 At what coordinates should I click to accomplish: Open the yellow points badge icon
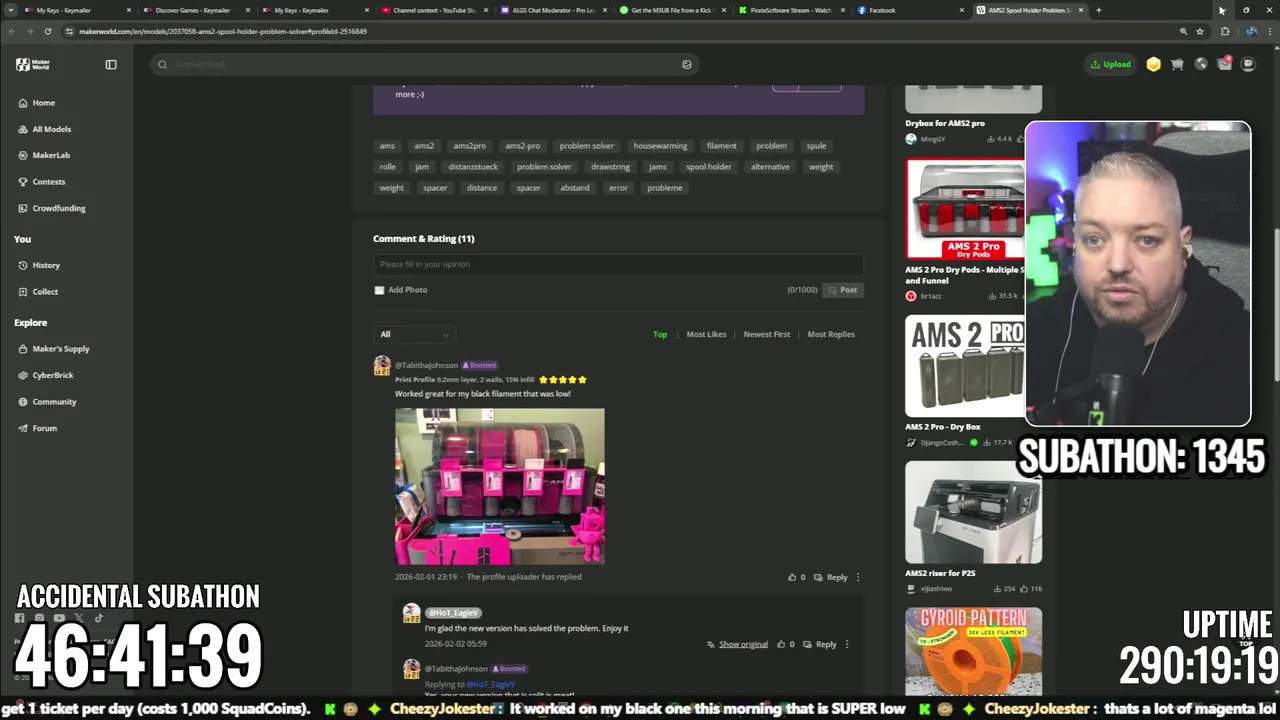[x=1154, y=64]
